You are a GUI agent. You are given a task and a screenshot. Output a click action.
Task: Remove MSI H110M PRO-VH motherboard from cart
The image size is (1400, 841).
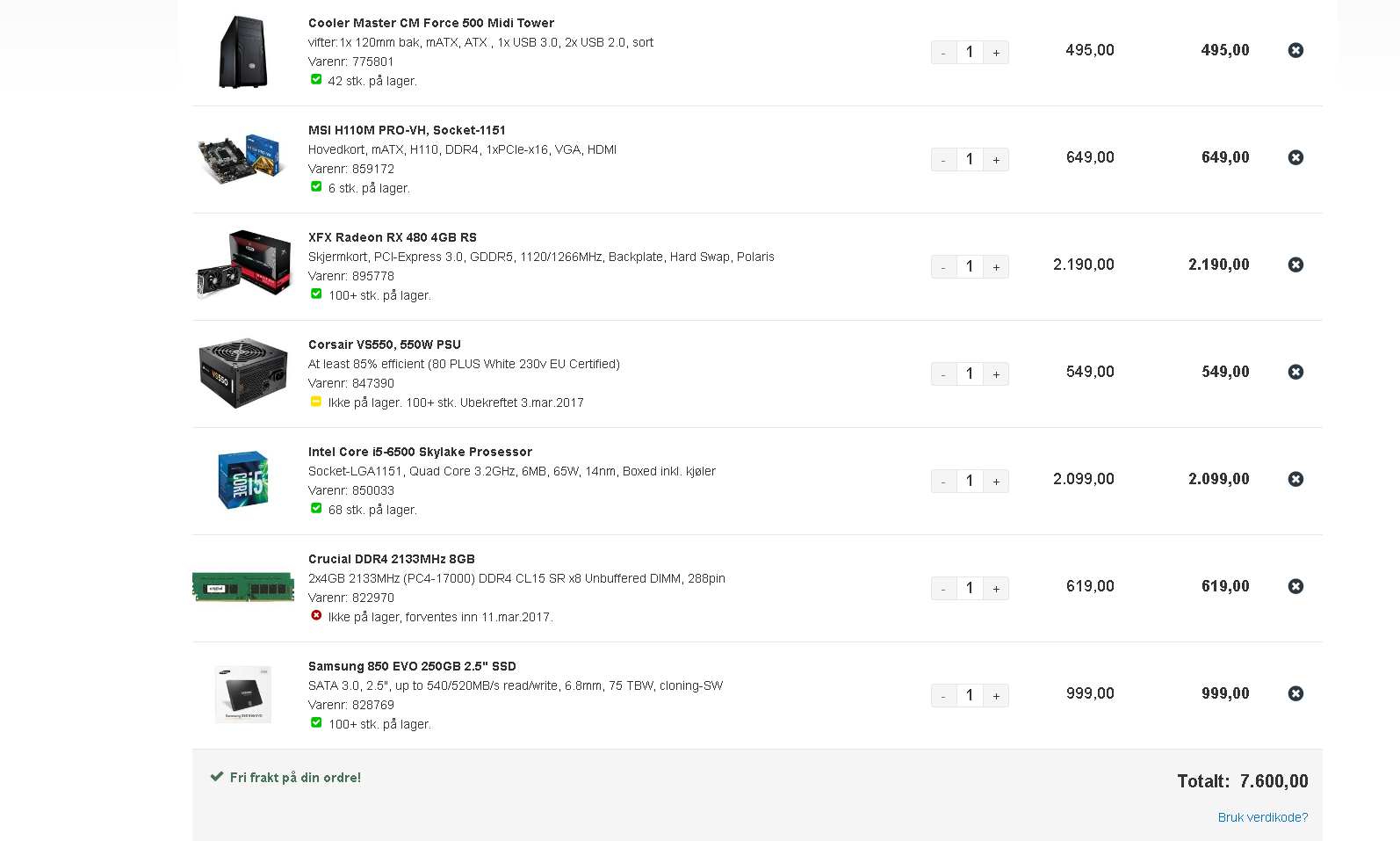pyautogui.click(x=1295, y=157)
